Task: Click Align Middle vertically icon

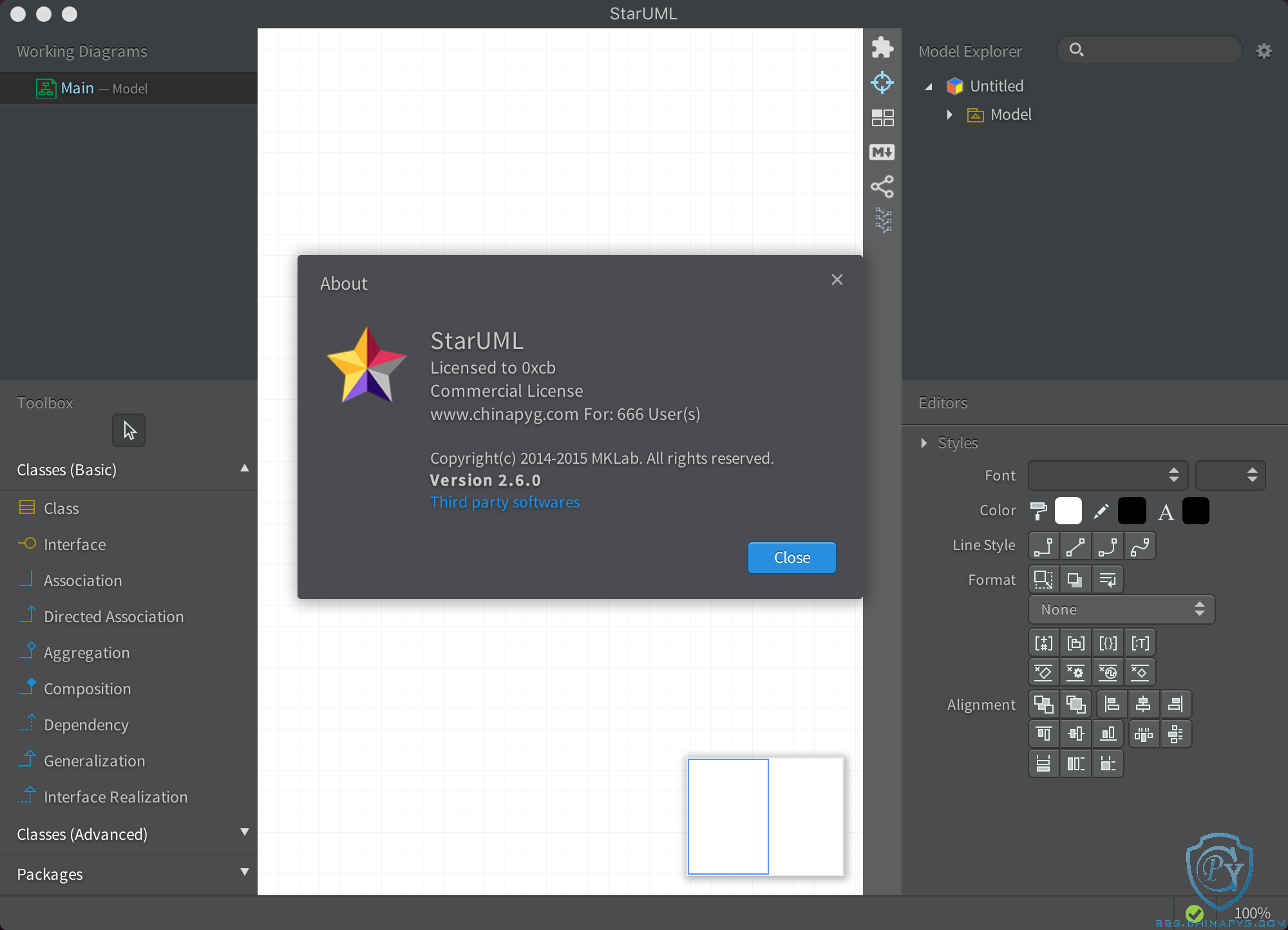Action: coord(1075,734)
